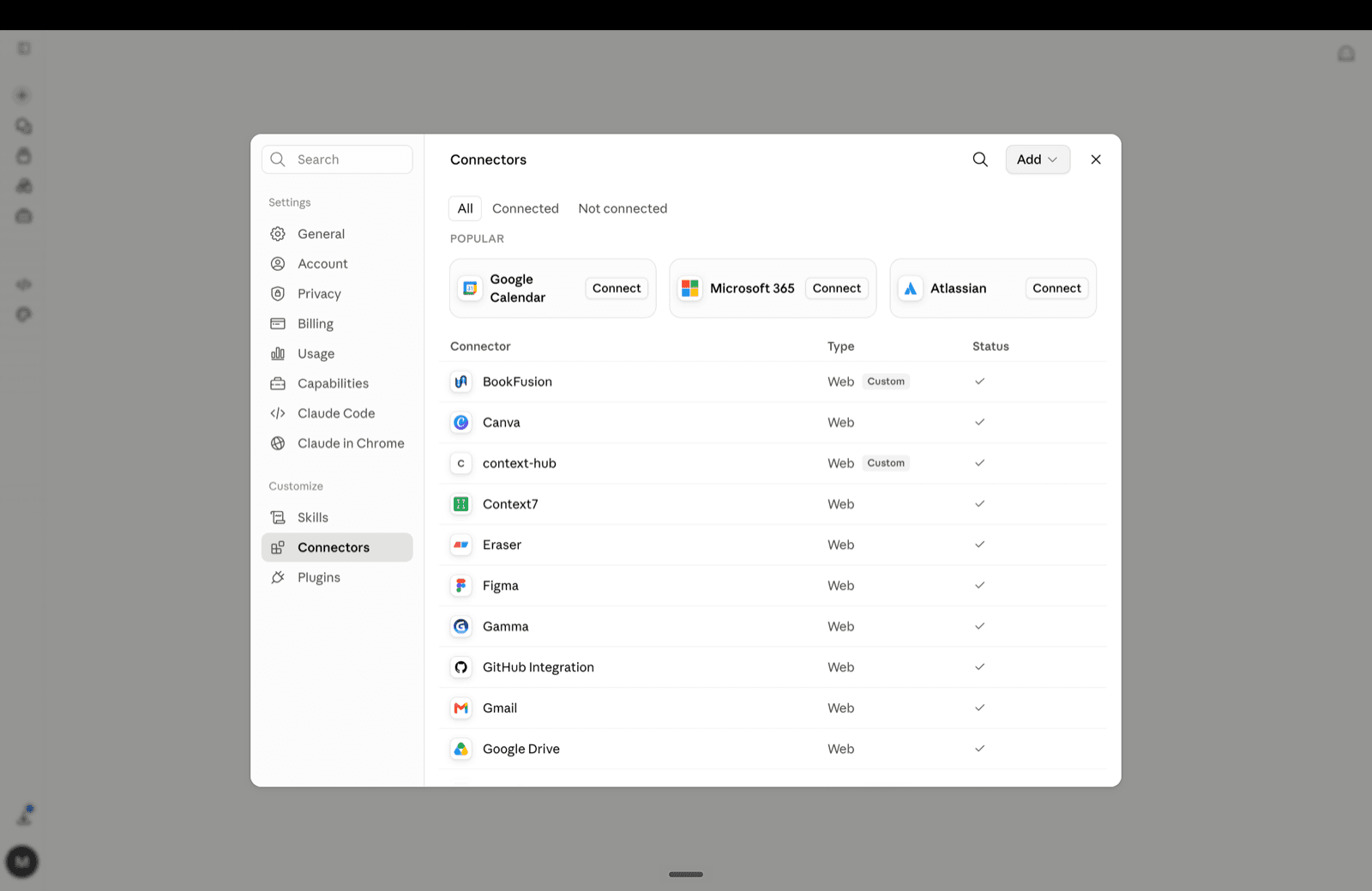Click the context-hub connector icon

click(x=461, y=463)
